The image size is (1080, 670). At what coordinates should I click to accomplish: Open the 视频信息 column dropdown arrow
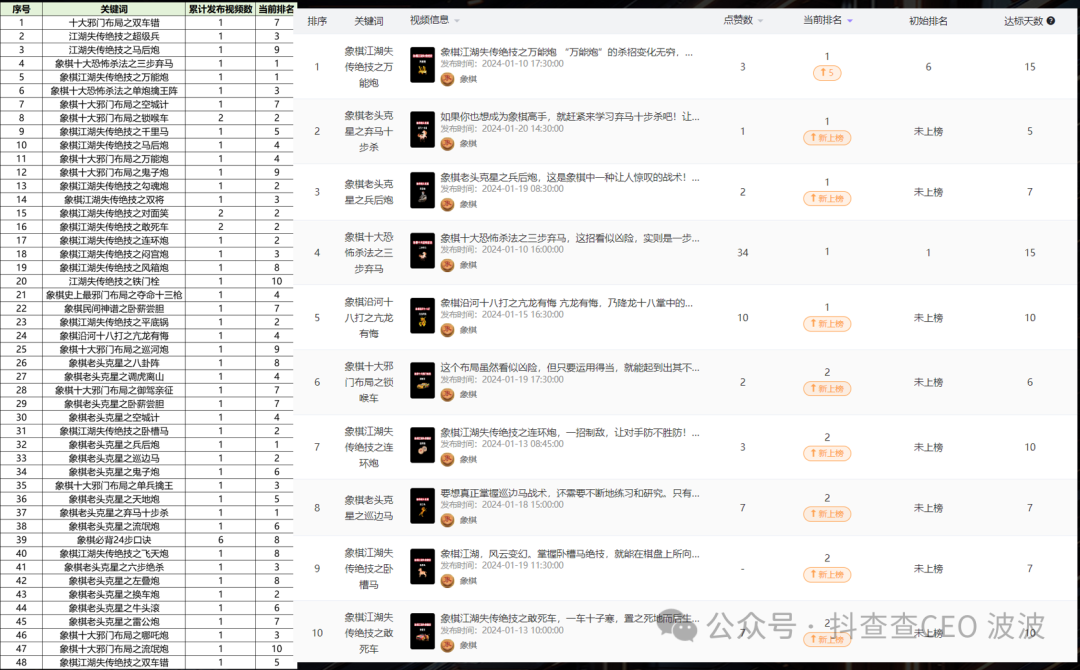click(457, 21)
